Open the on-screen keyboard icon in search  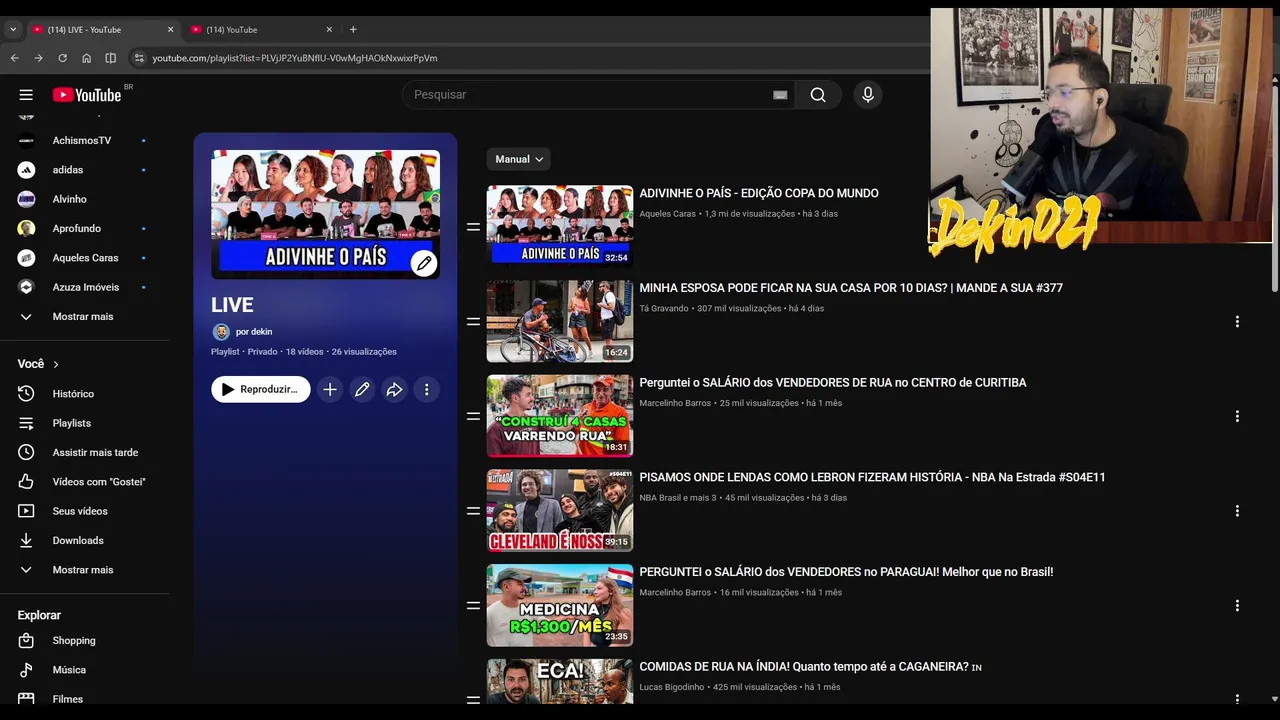780,95
